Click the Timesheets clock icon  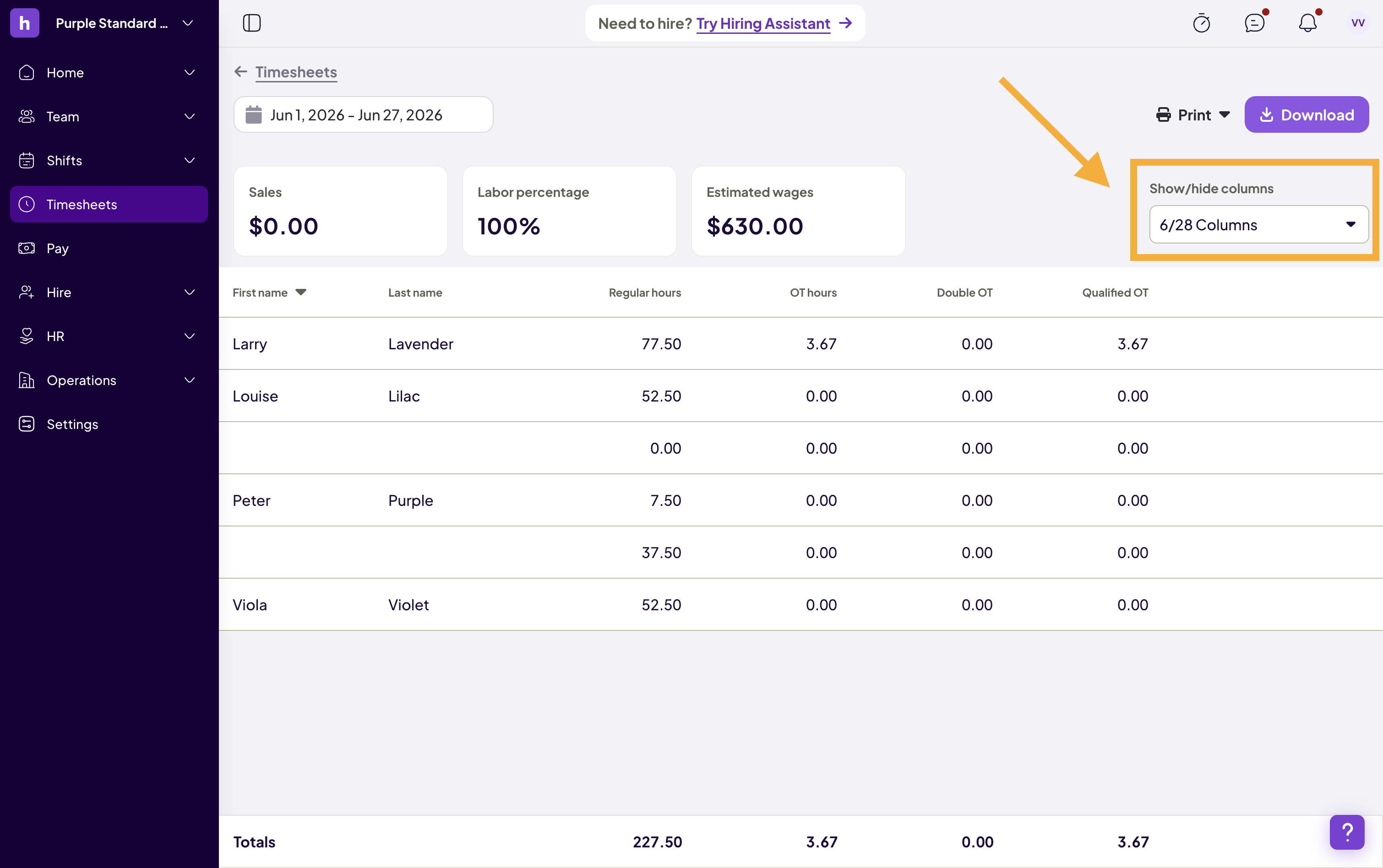27,204
